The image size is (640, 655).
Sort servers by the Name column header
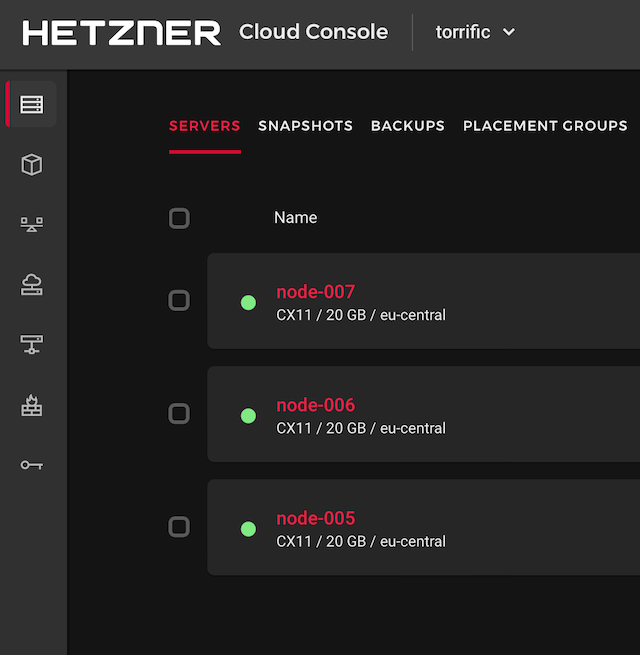(x=295, y=218)
